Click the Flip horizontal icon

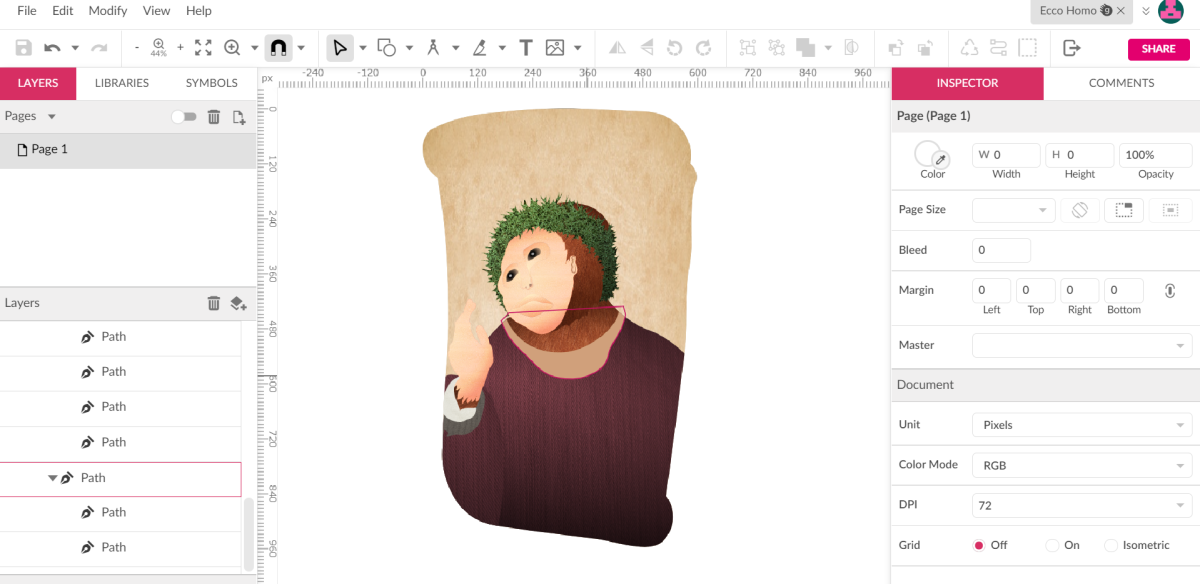click(618, 47)
